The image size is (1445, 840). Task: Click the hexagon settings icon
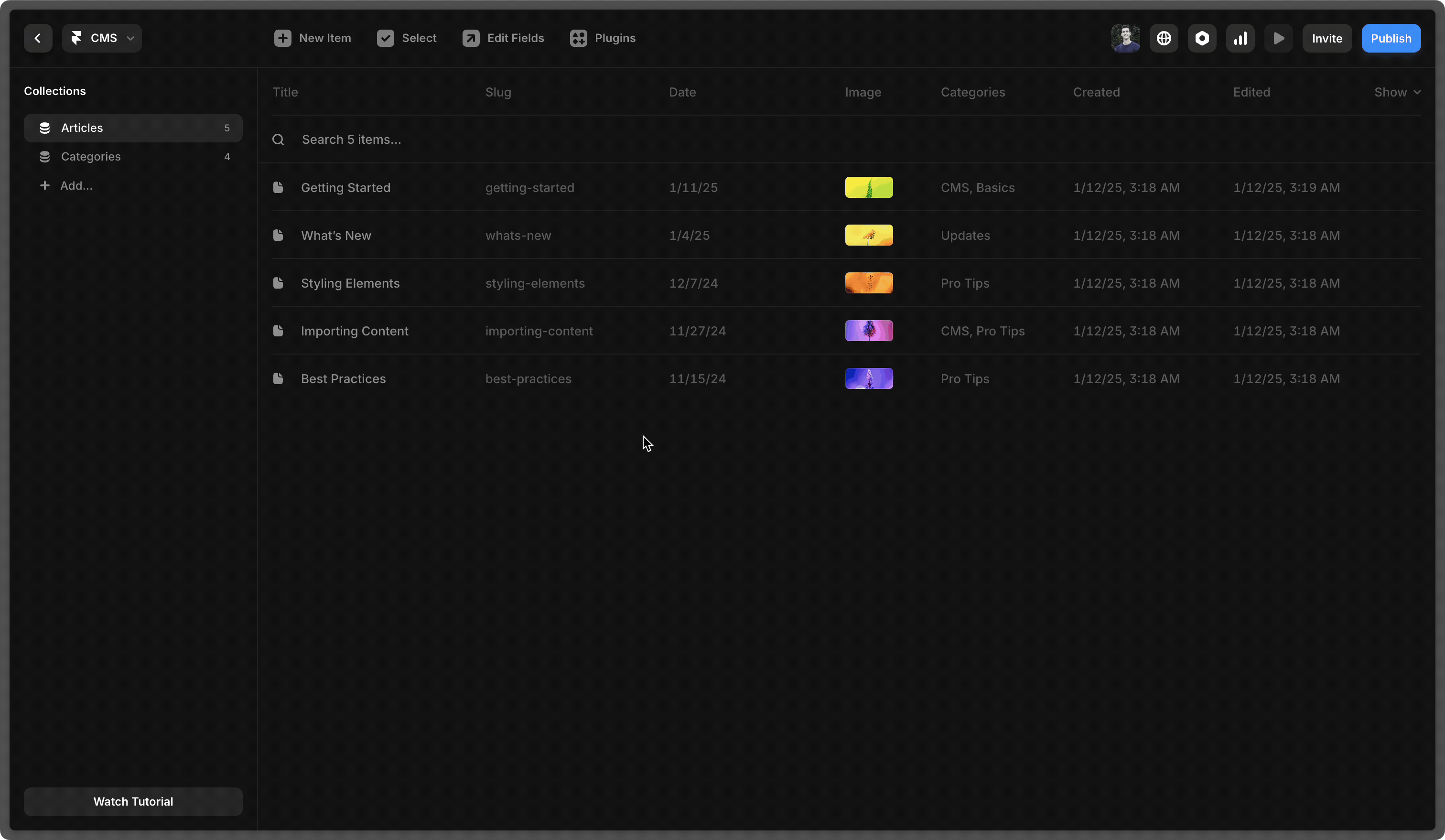pyautogui.click(x=1202, y=38)
